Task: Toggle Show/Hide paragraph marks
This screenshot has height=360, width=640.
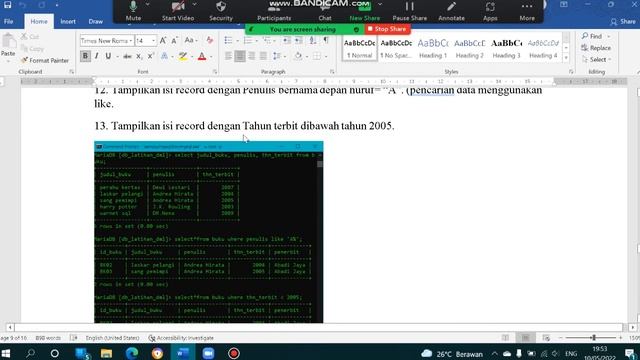Action: tap(326, 40)
